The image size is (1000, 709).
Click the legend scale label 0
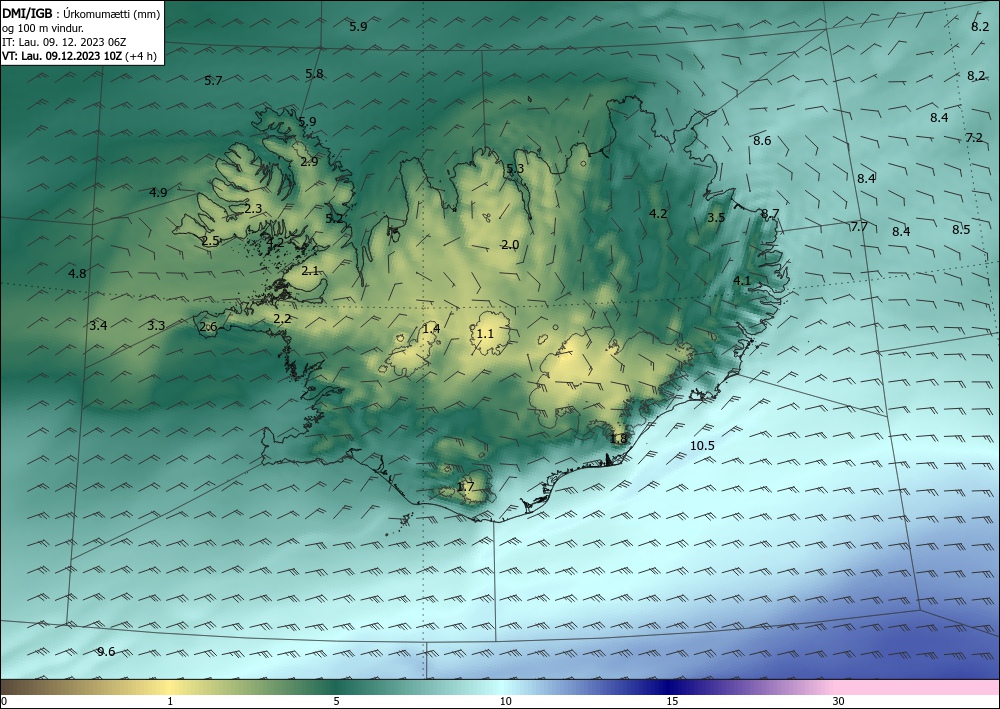point(4,701)
